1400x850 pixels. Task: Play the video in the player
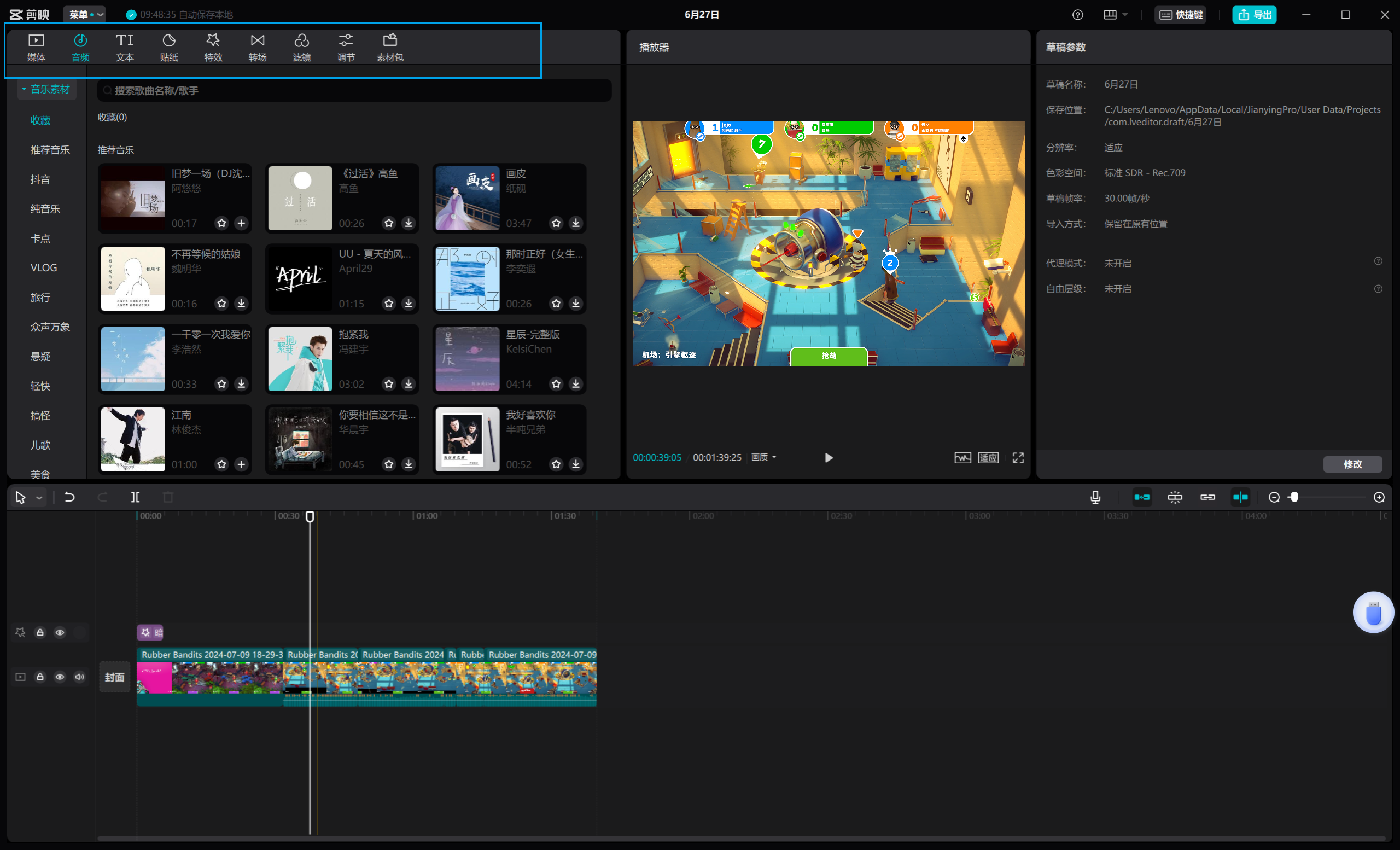coord(829,457)
